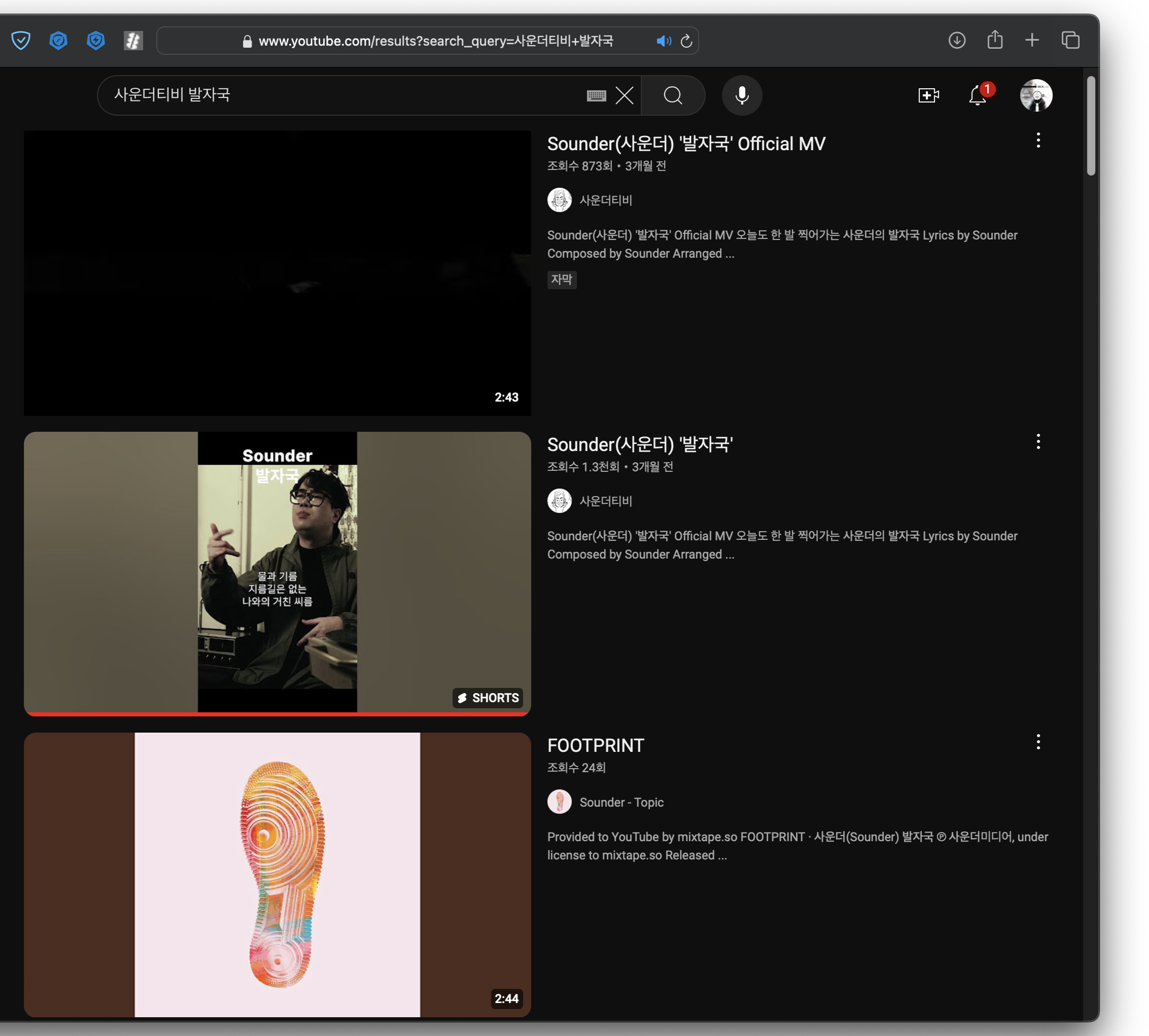Viewport: 1149px width, 1036px height.
Task: Open more options for 'Official MV' result
Action: coord(1038,141)
